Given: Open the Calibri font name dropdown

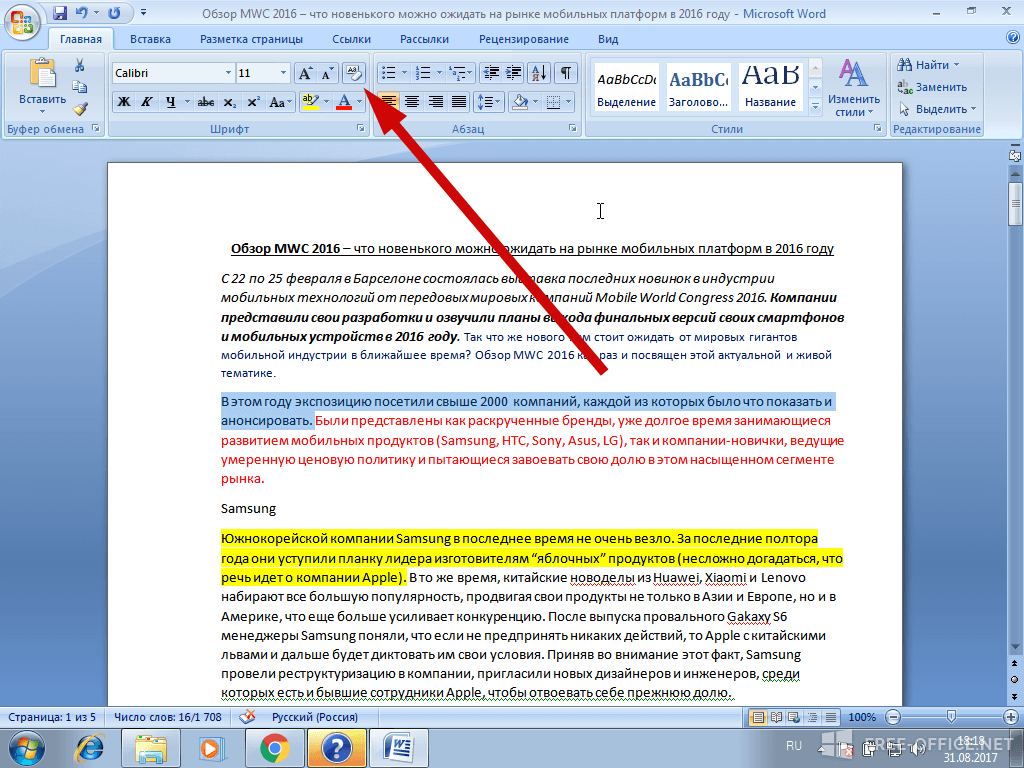Looking at the screenshot, I should click(228, 73).
